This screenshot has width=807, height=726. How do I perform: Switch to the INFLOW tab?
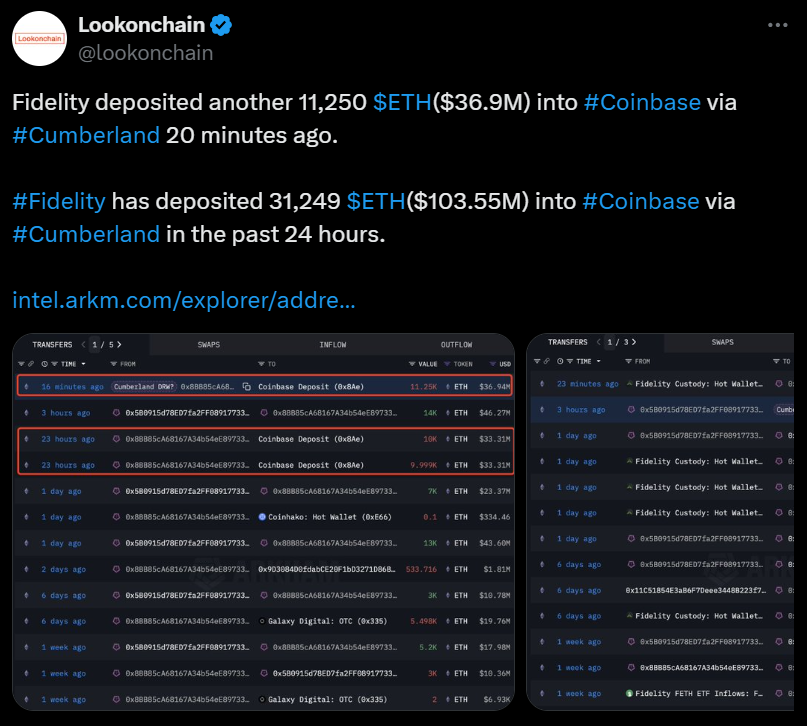point(332,344)
